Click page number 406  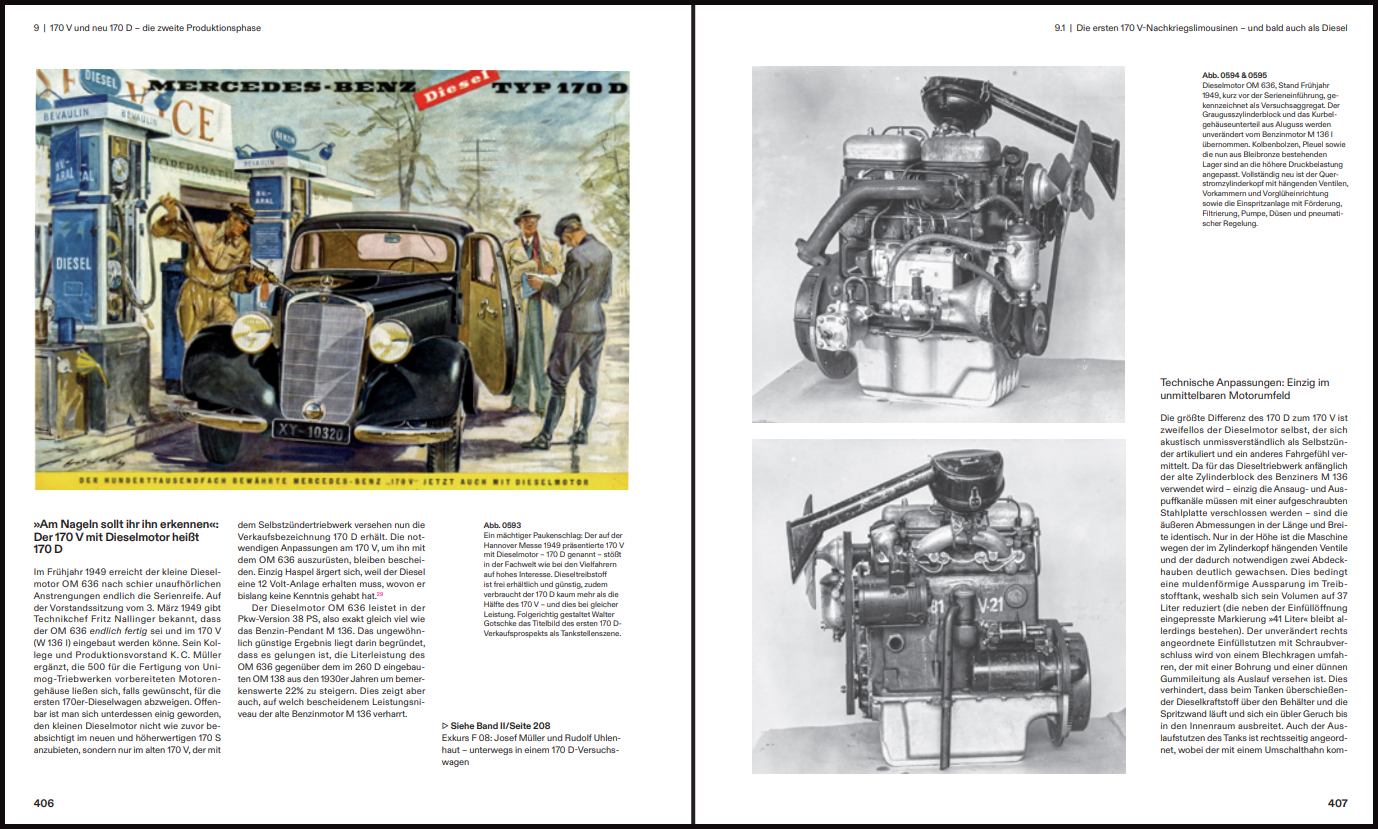(x=44, y=803)
